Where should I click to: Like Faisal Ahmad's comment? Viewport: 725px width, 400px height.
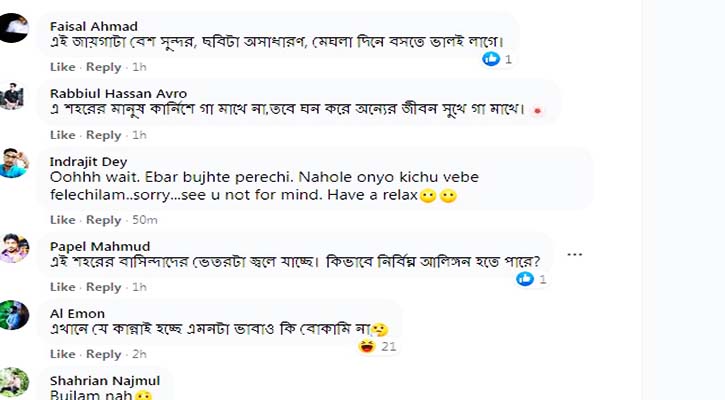[x=62, y=67]
